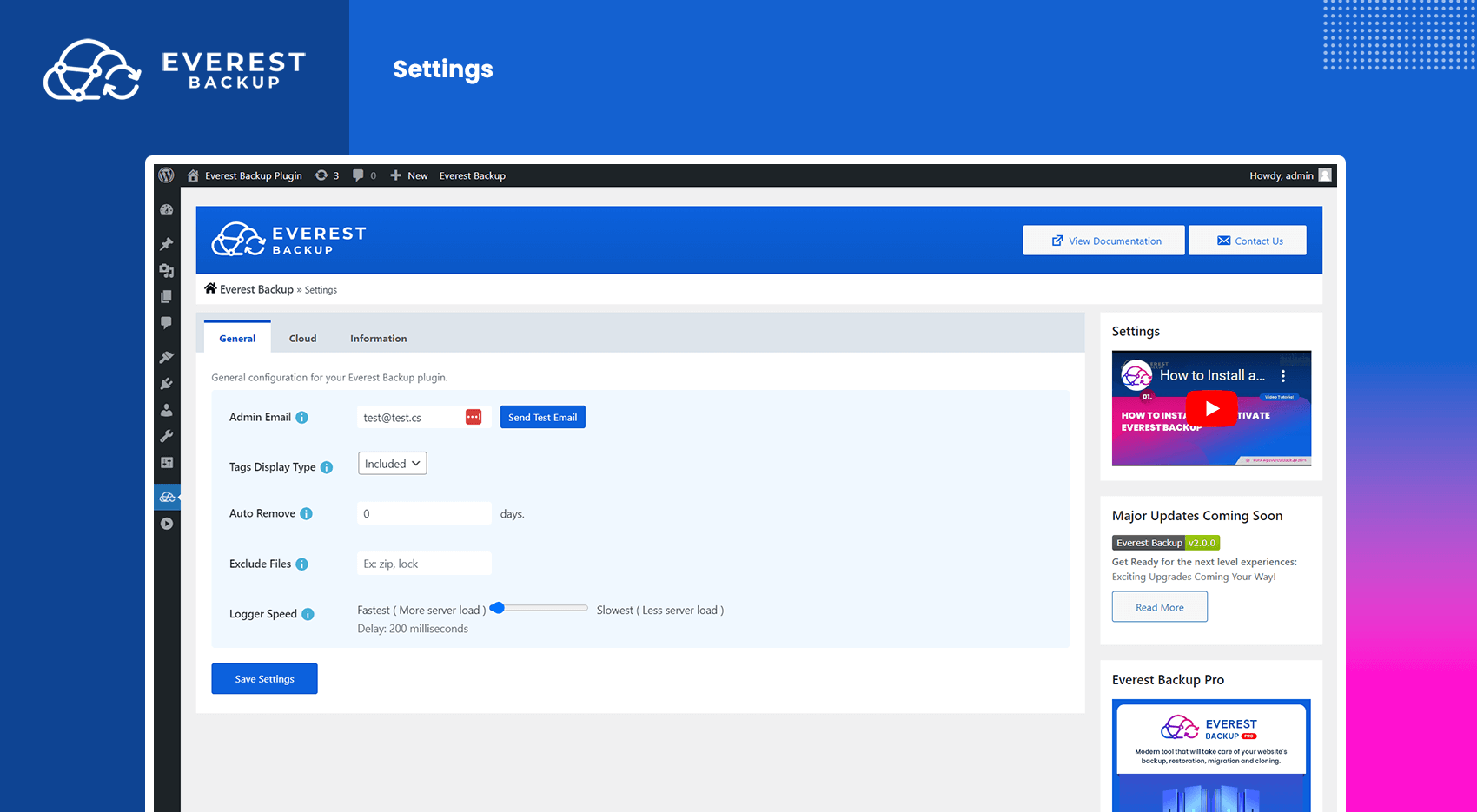Click the home icon in the breadcrumb

click(210, 288)
